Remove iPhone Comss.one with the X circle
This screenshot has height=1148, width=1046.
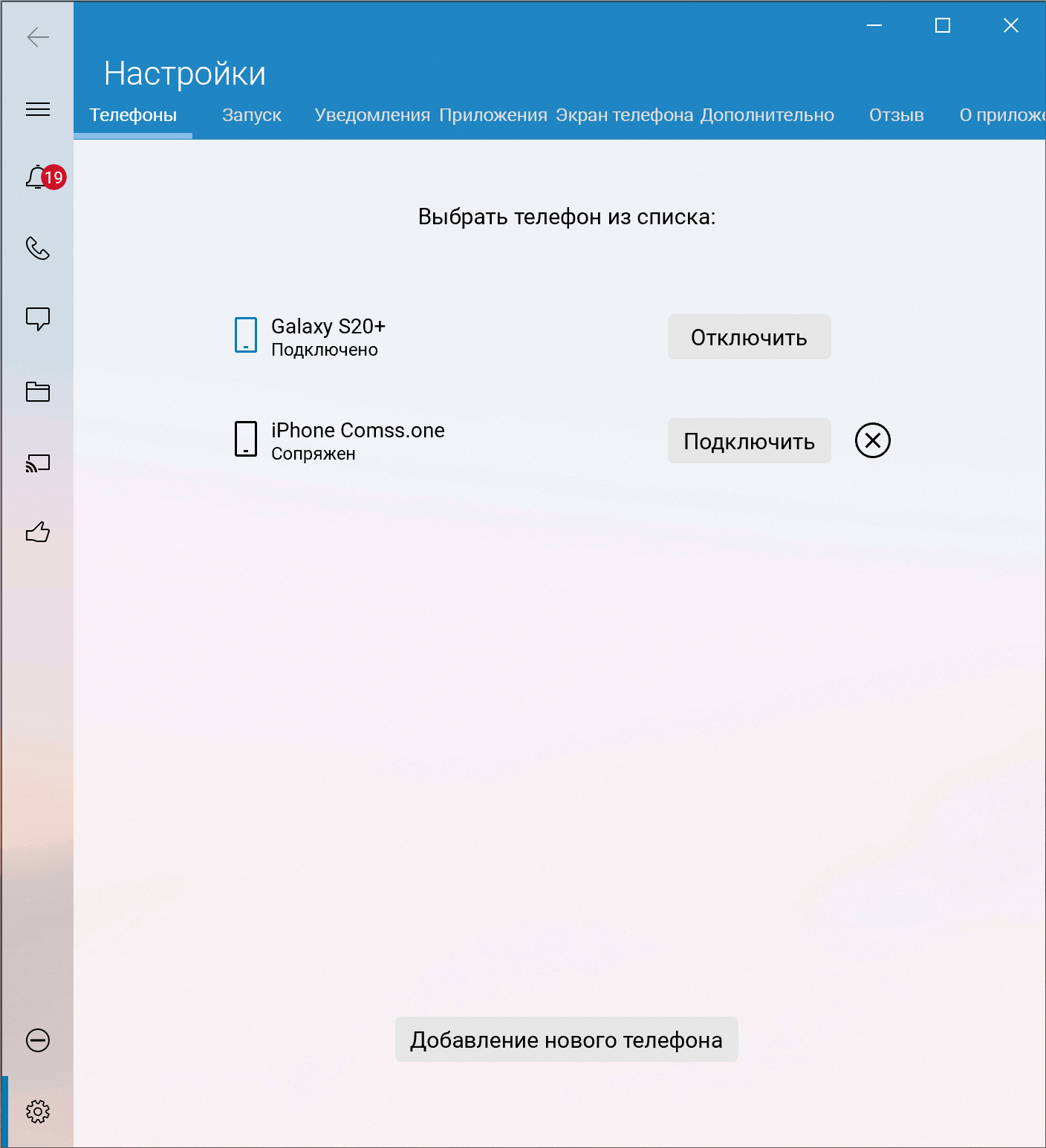[x=873, y=440]
